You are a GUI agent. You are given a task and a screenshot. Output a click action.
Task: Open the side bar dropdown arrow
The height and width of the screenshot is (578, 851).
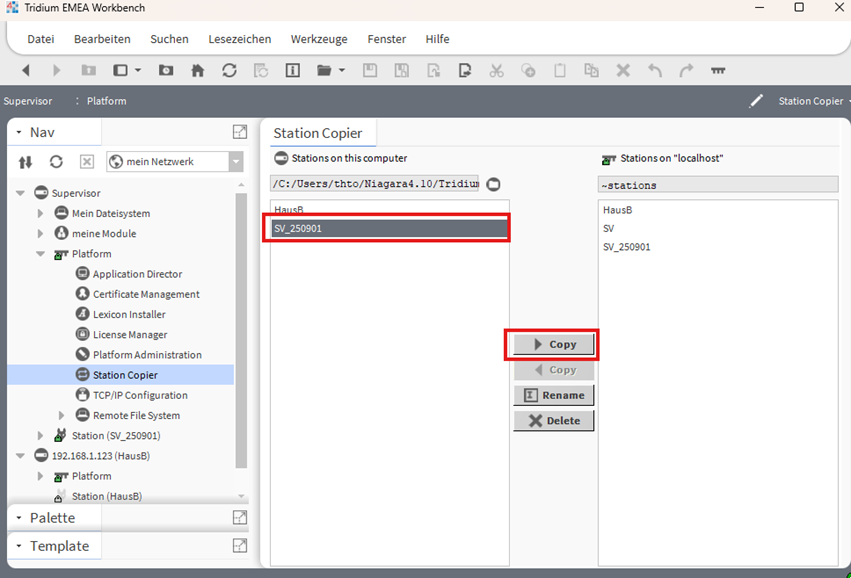tap(138, 71)
